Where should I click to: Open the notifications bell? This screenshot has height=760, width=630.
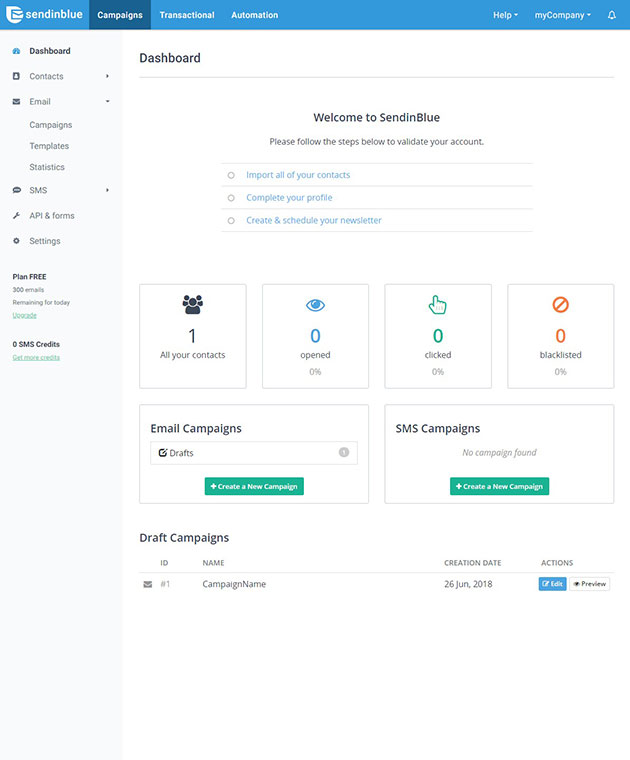point(612,15)
